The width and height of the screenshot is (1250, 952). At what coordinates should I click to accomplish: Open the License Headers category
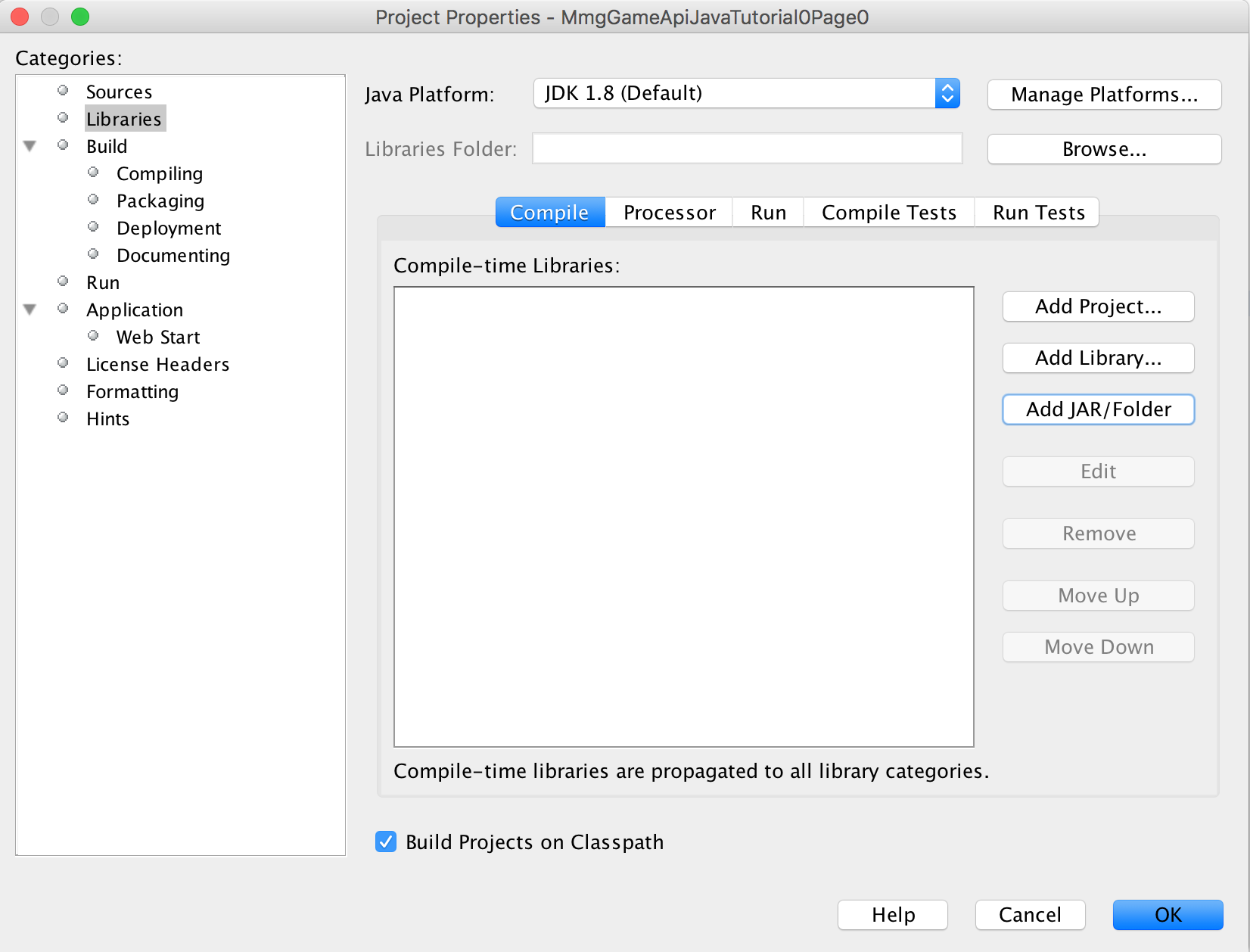[x=157, y=364]
